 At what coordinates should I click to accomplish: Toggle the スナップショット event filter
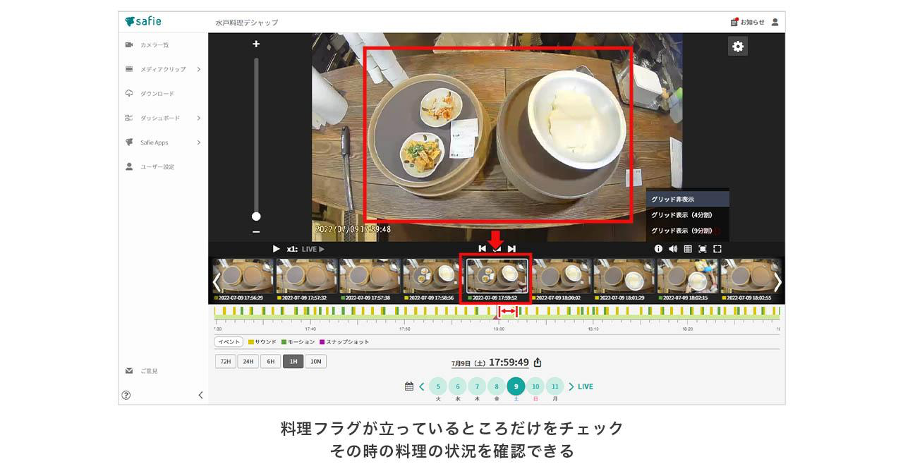(x=344, y=342)
